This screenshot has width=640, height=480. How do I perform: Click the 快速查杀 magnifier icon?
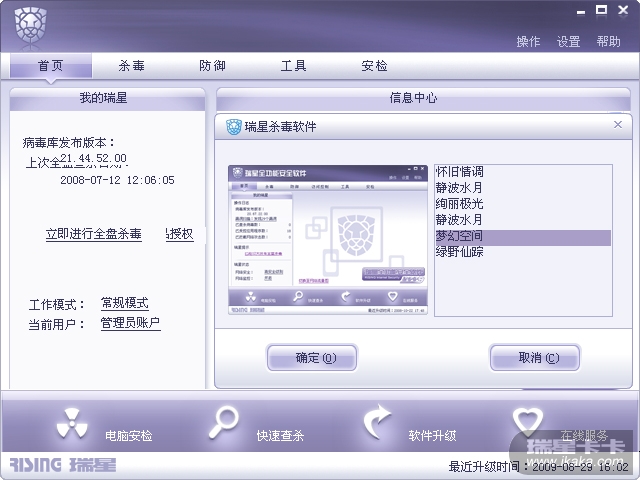[x=224, y=422]
